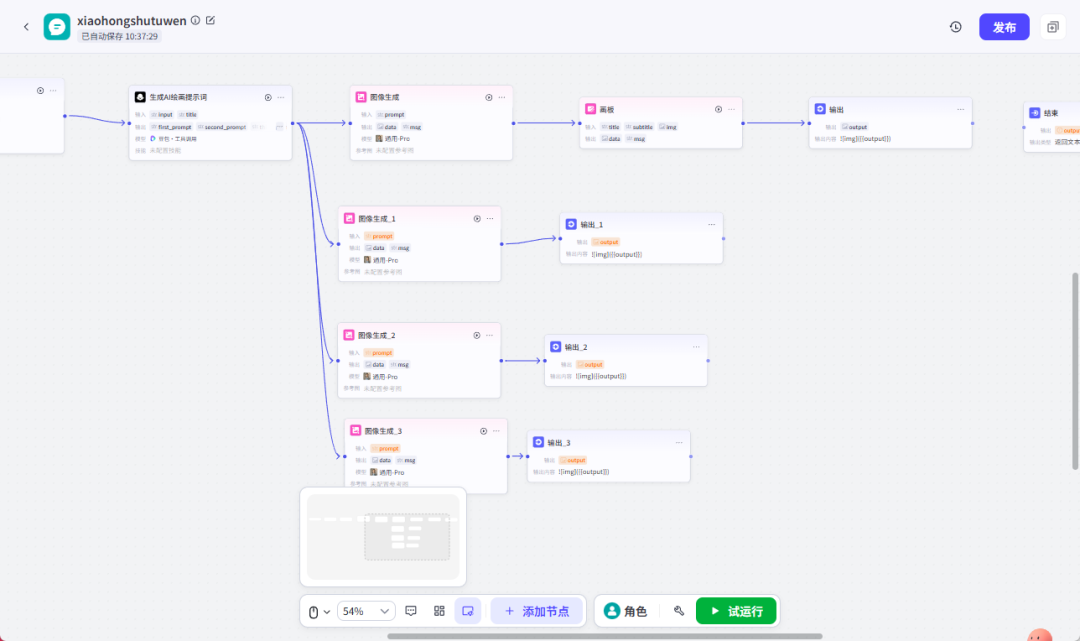Select the 输出_3 node title
The width and height of the screenshot is (1080, 641).
(559, 443)
